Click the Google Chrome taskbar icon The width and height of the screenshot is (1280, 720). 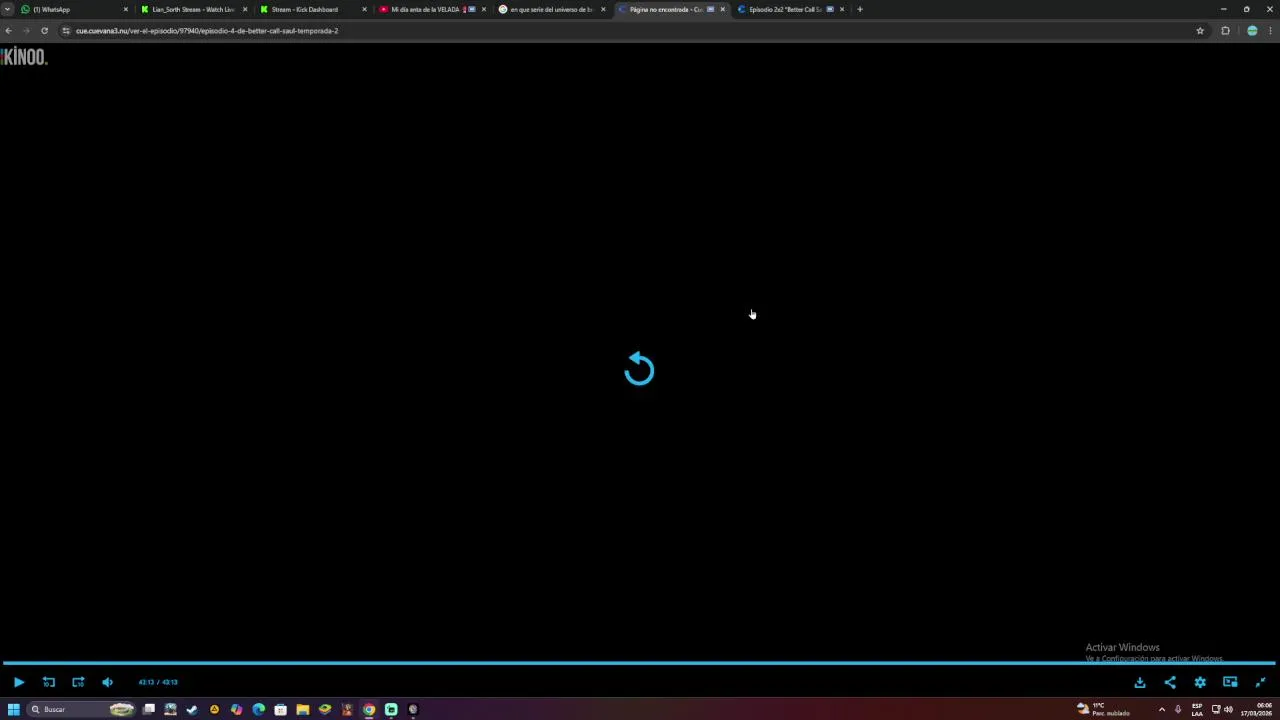369,709
